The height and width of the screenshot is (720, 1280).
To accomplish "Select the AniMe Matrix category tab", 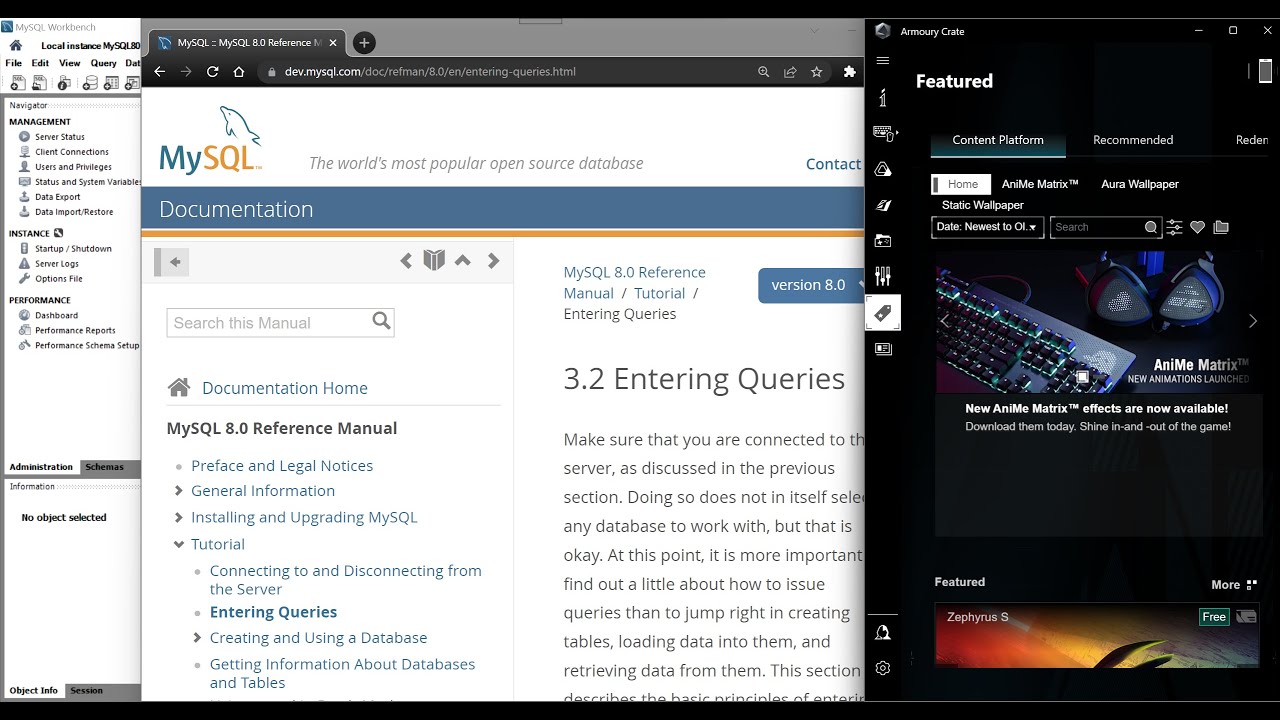I will [x=1040, y=184].
